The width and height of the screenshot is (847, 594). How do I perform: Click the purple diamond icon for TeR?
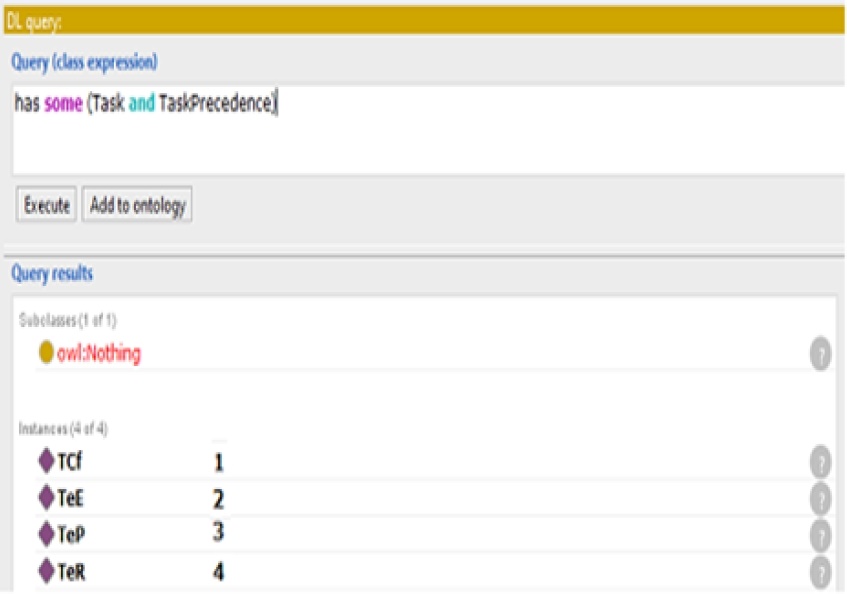click(46, 571)
